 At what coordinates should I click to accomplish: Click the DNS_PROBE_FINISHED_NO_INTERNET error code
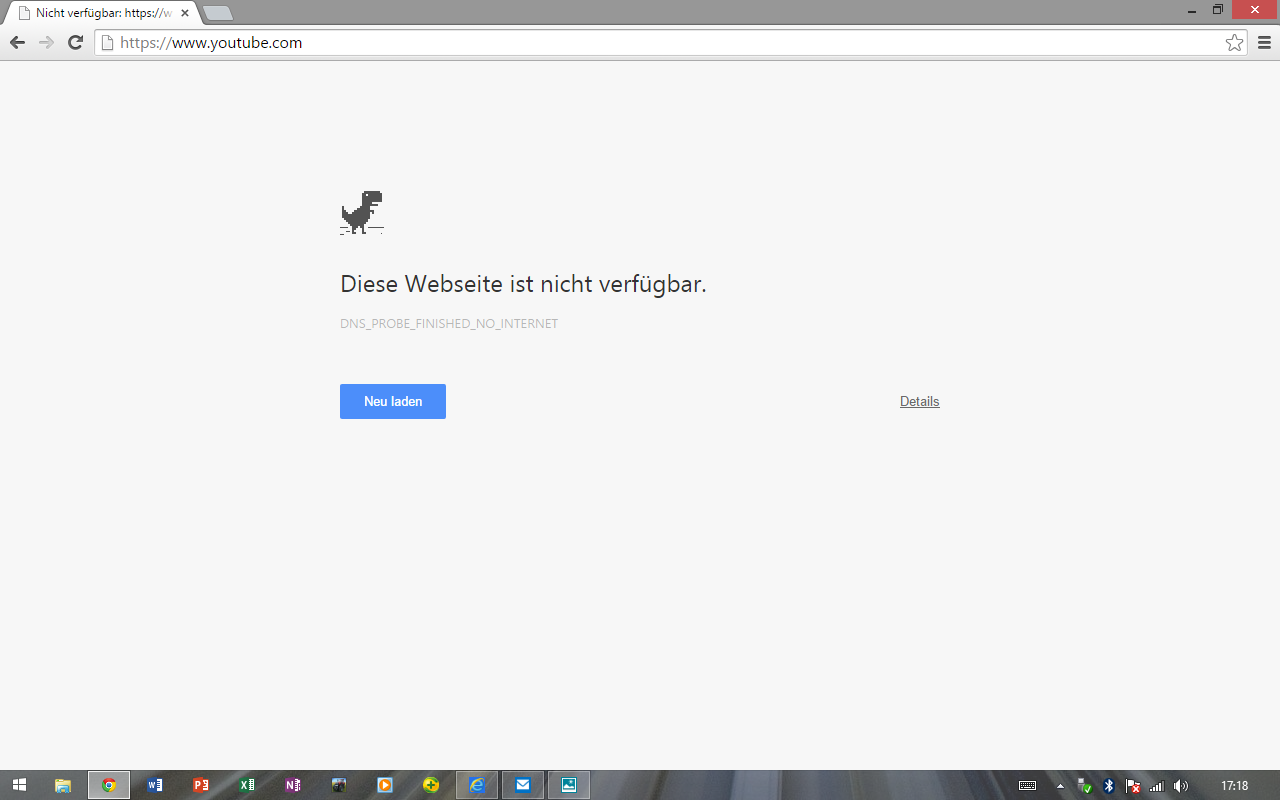click(x=449, y=324)
